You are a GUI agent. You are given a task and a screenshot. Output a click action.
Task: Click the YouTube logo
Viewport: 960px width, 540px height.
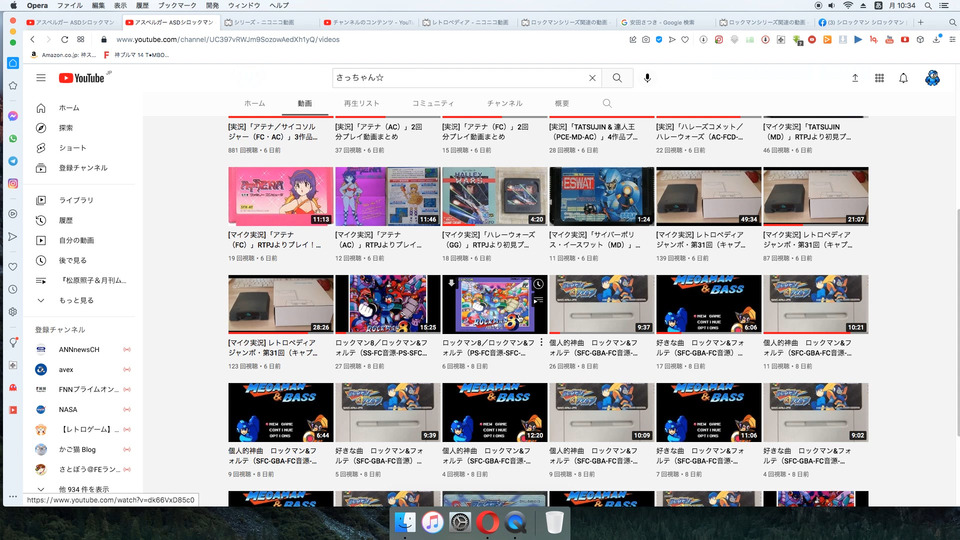(81, 78)
